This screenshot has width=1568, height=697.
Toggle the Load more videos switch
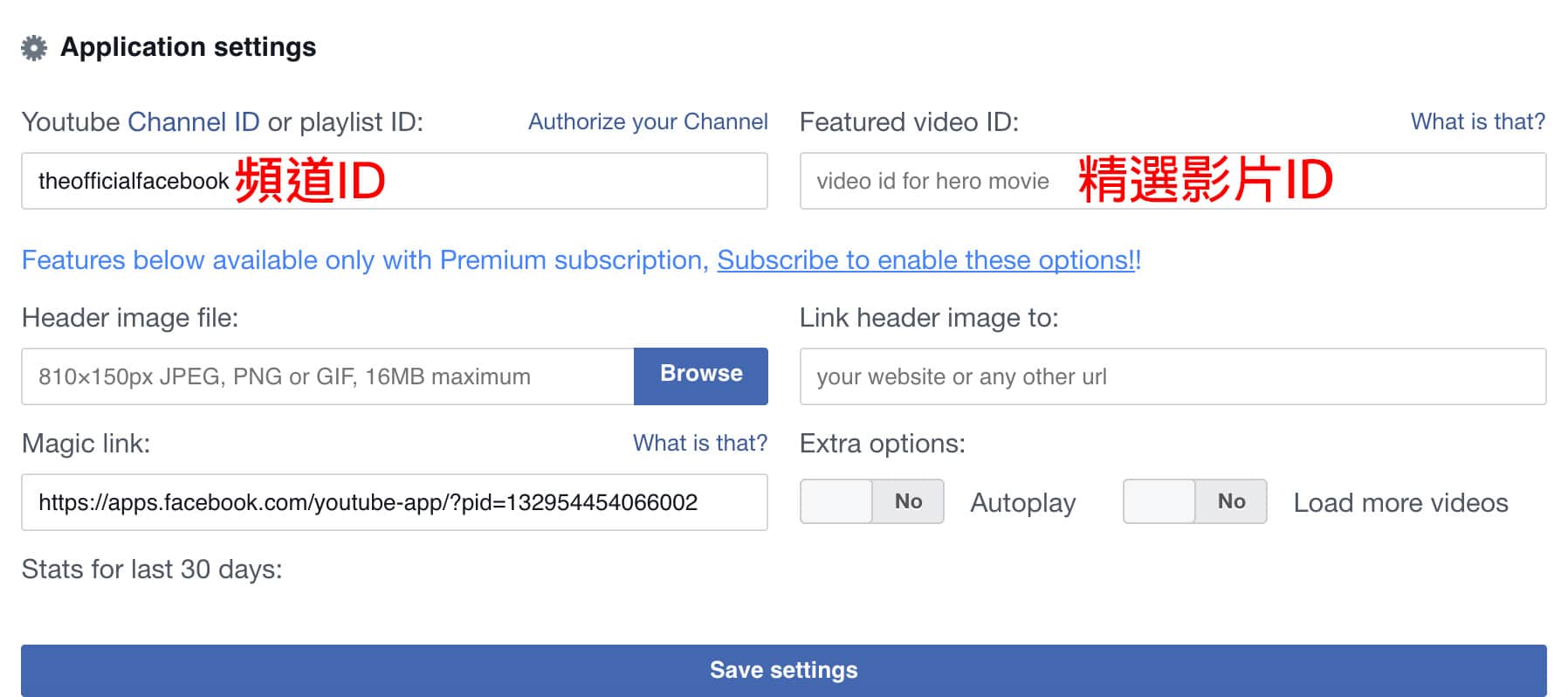coord(1195,501)
